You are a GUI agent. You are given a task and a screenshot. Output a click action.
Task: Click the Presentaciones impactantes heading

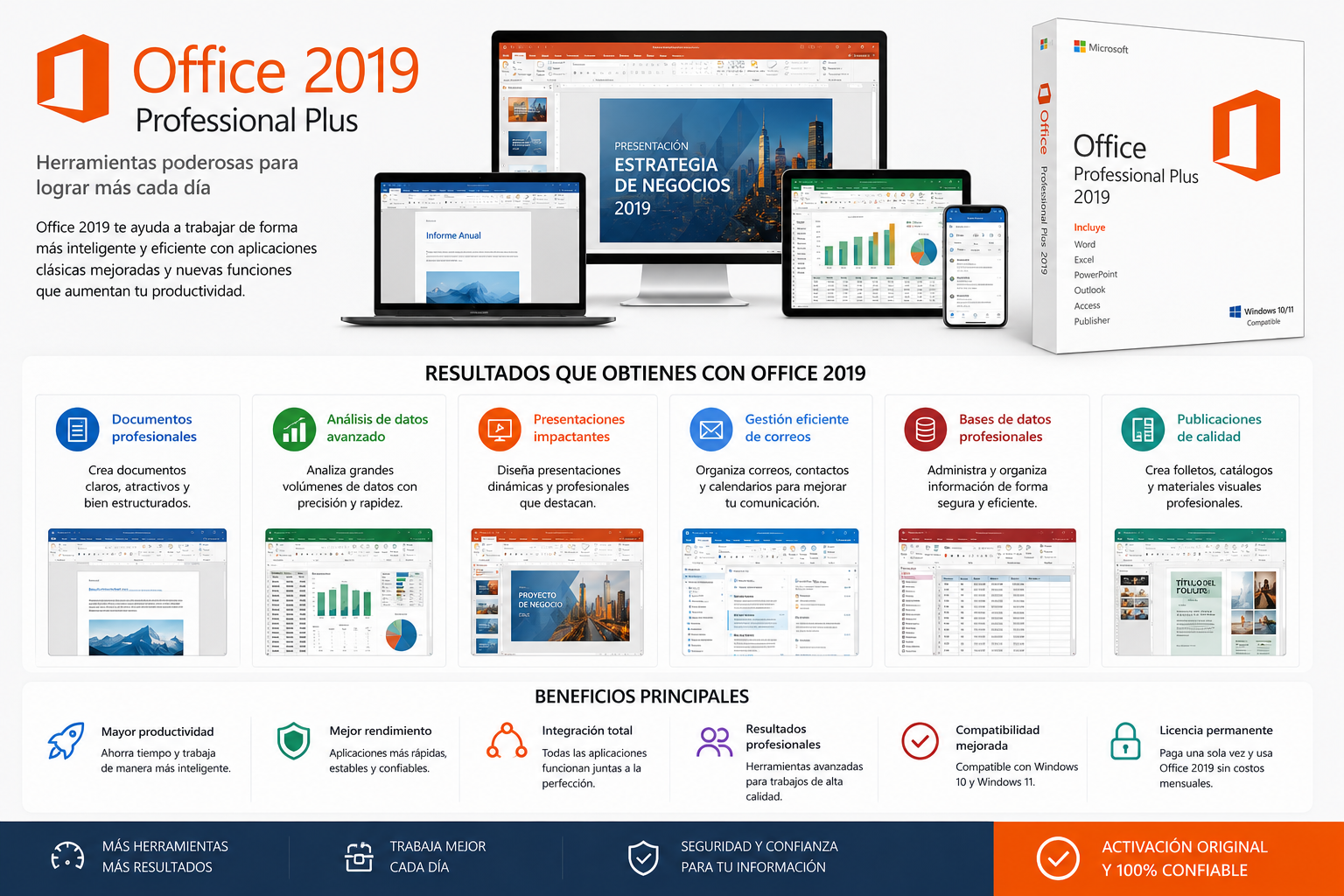579,428
